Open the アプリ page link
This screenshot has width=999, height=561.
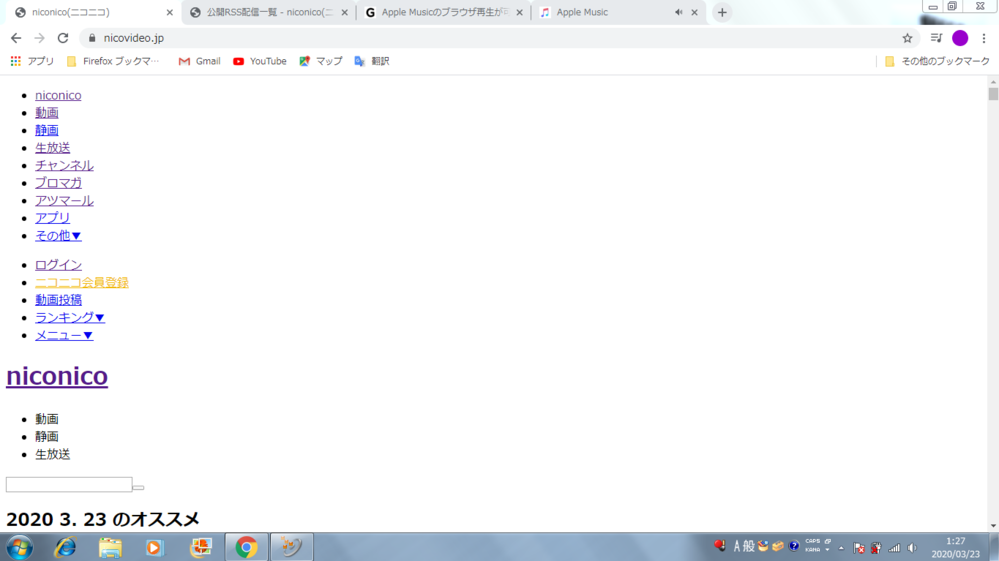coord(52,218)
